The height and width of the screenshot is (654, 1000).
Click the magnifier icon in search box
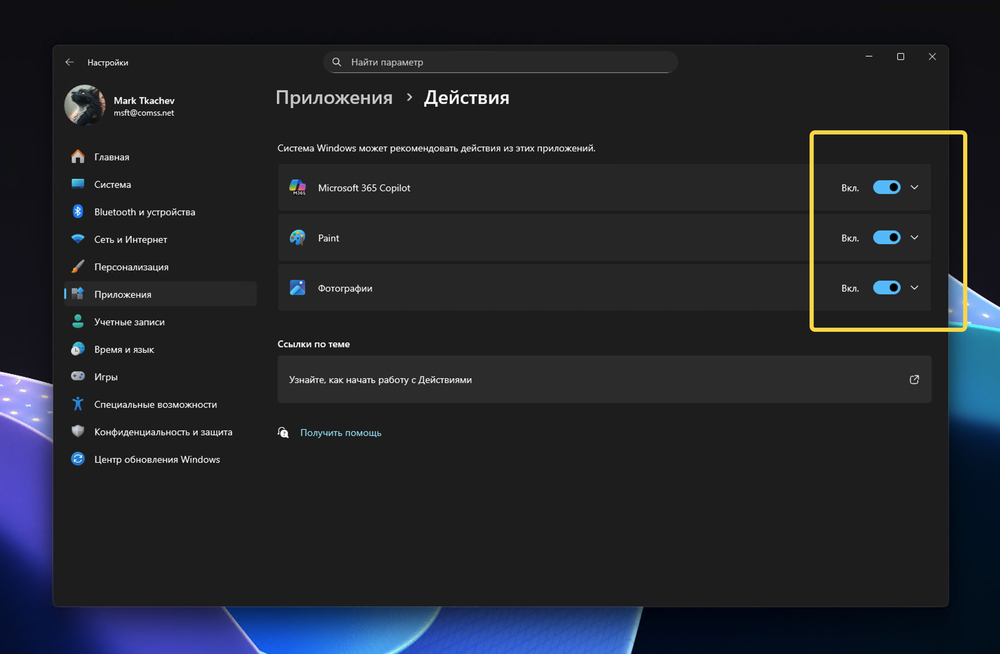coord(337,62)
